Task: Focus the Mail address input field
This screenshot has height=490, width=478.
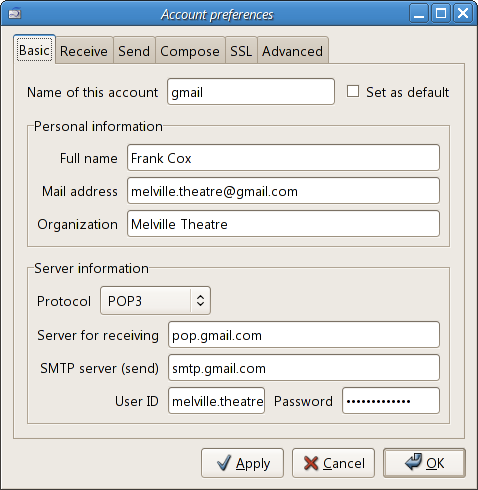Action: [x=283, y=191]
